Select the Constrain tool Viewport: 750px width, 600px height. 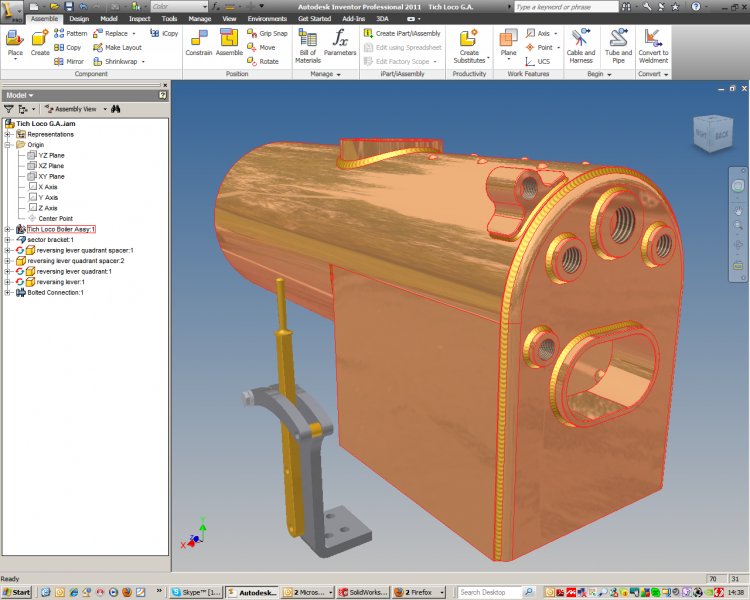(x=201, y=41)
